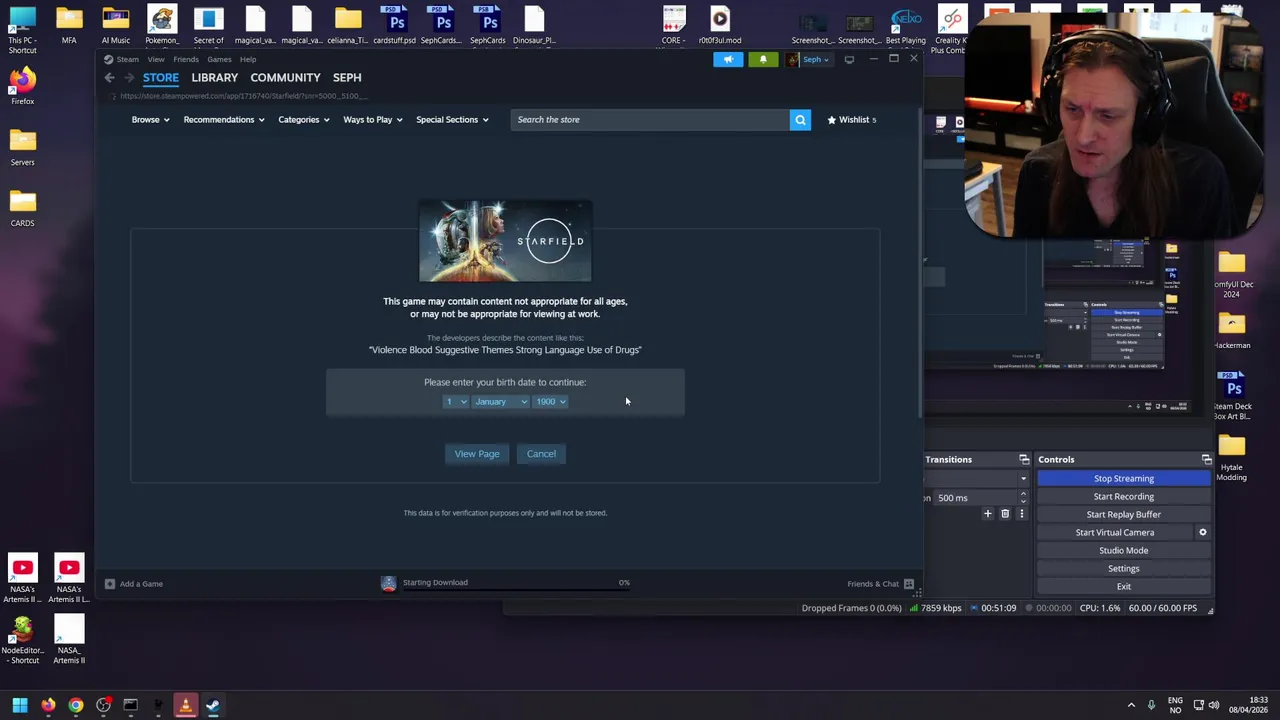Open the Games menu in Steam

pos(219,60)
